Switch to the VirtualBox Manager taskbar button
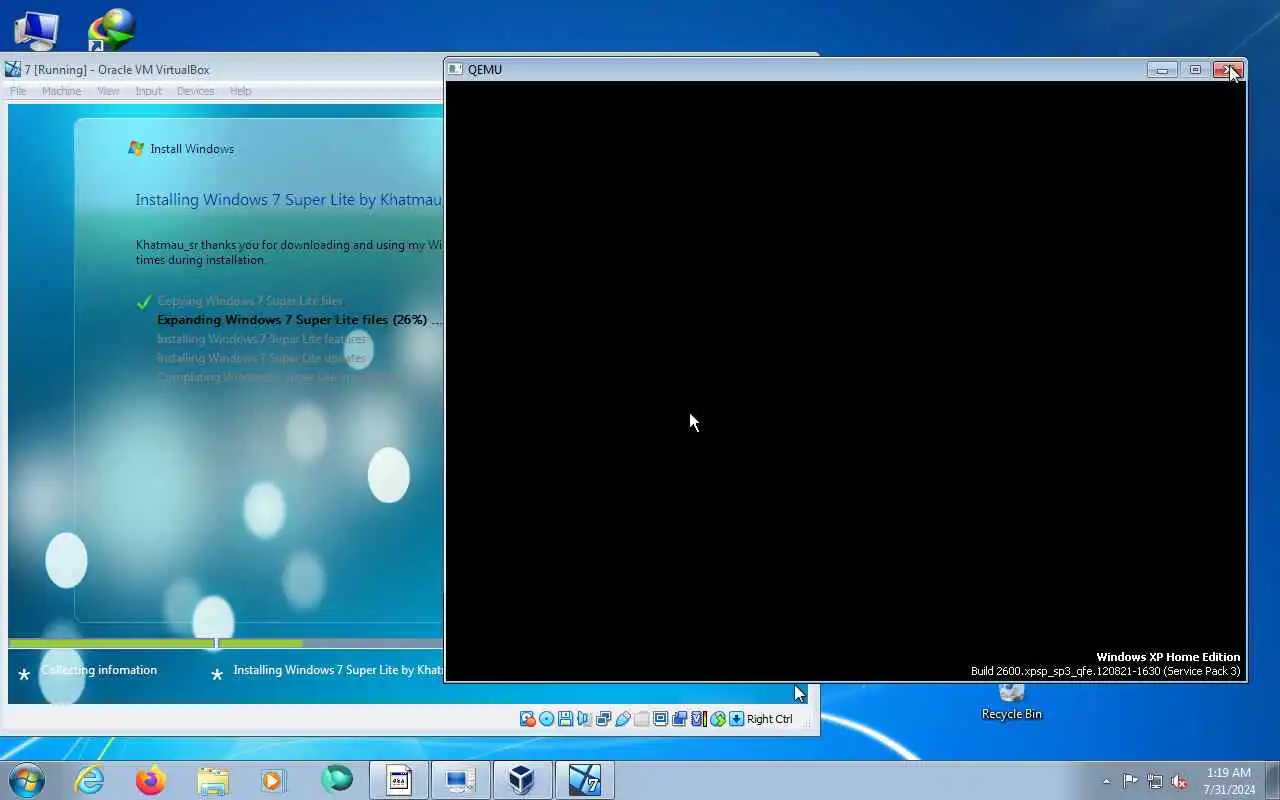 click(x=522, y=780)
